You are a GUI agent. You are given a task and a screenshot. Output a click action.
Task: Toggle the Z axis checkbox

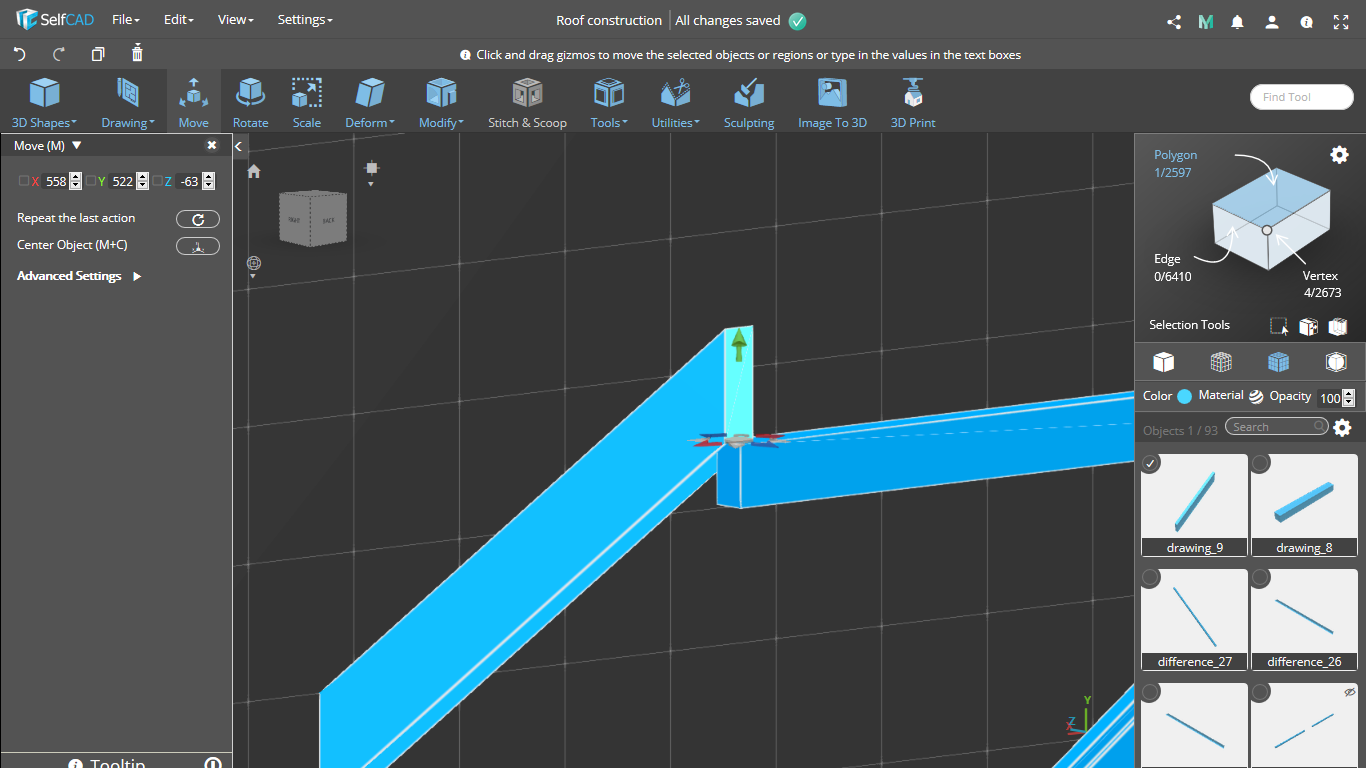(157, 181)
